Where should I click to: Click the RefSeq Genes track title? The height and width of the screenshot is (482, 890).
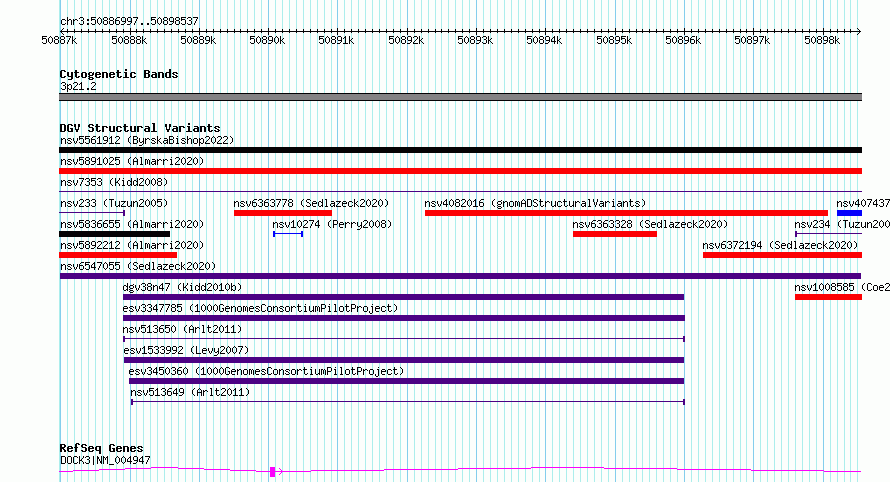pyautogui.click(x=101, y=448)
